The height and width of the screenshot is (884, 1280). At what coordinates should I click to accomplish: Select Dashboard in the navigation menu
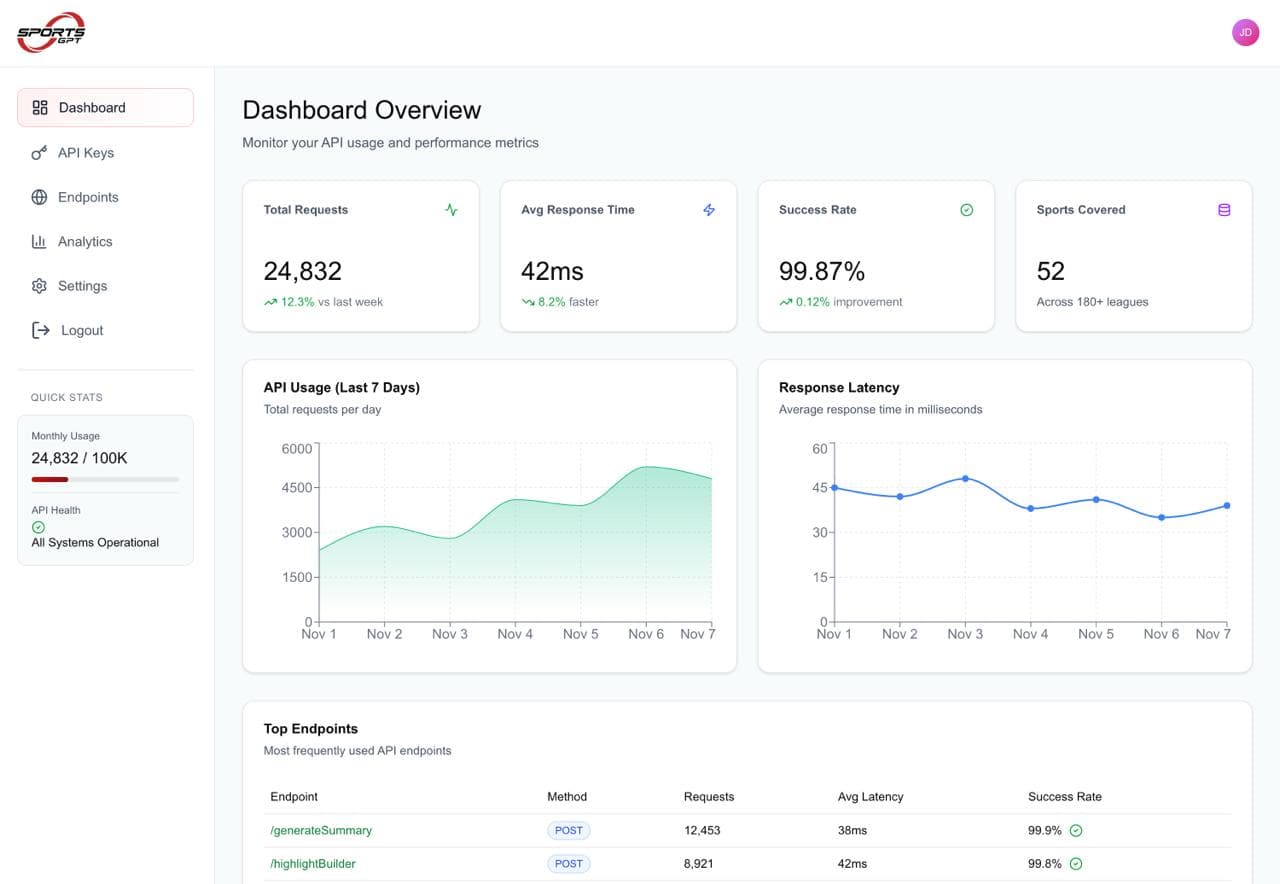(x=92, y=107)
